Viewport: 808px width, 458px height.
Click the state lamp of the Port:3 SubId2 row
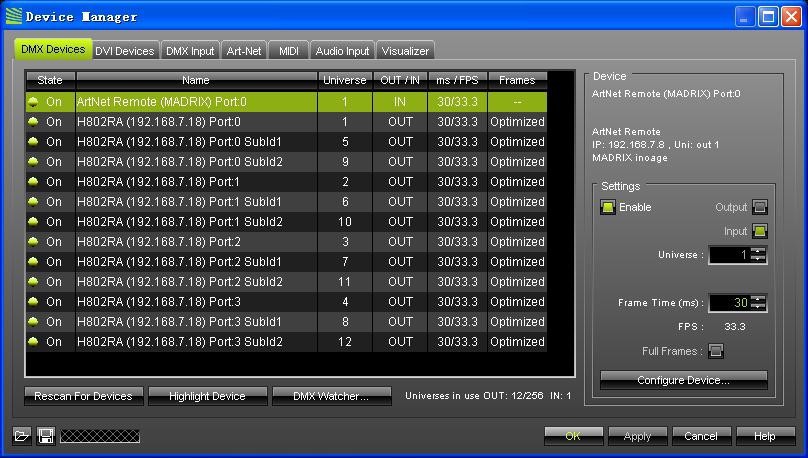(x=33, y=342)
